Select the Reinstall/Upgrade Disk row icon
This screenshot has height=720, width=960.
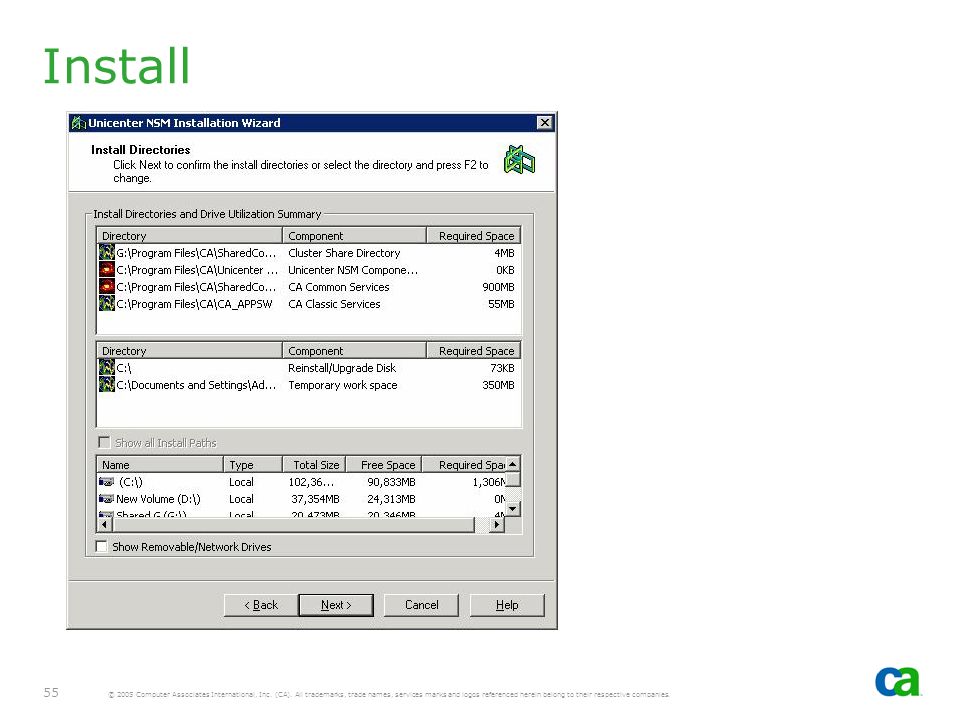point(107,367)
